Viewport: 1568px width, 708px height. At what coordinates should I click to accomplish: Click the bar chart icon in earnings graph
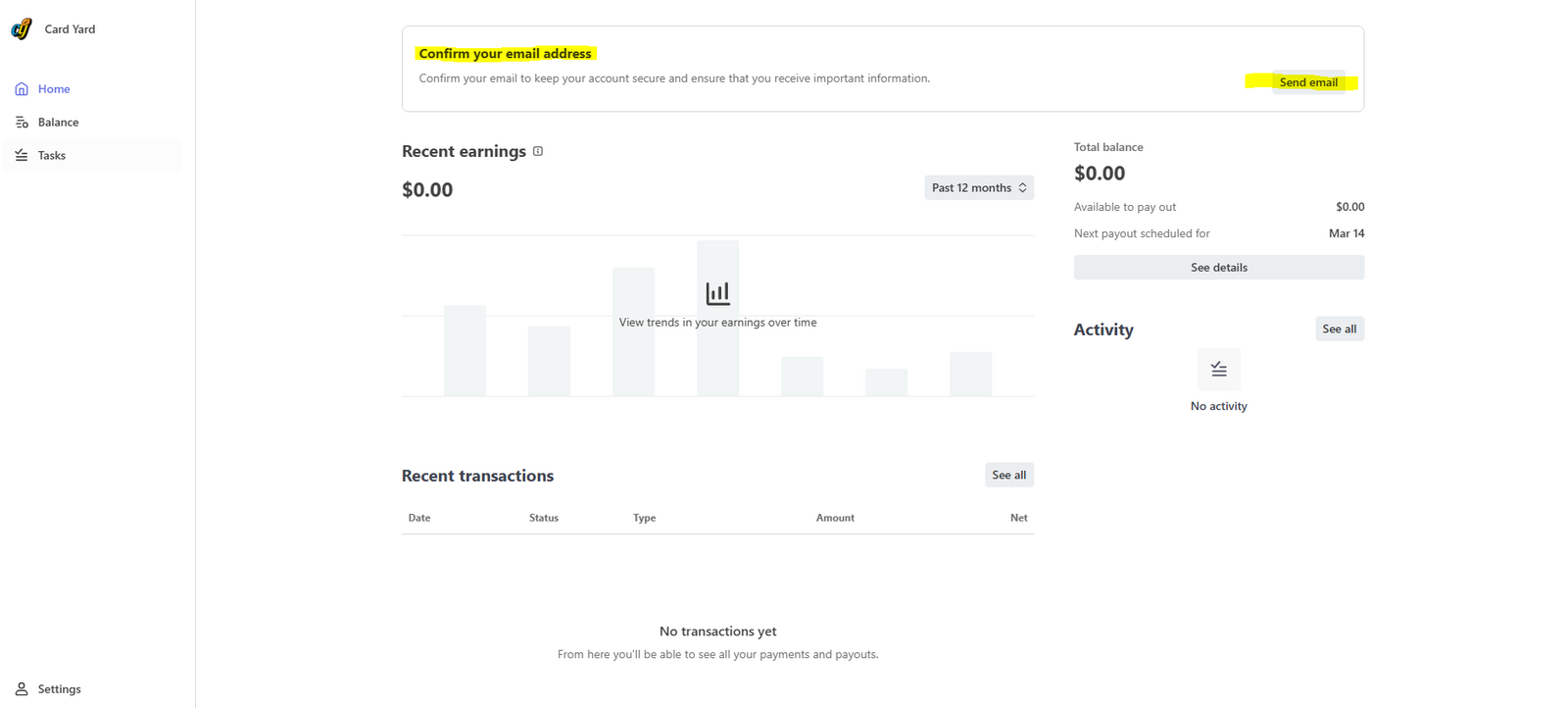point(717,293)
